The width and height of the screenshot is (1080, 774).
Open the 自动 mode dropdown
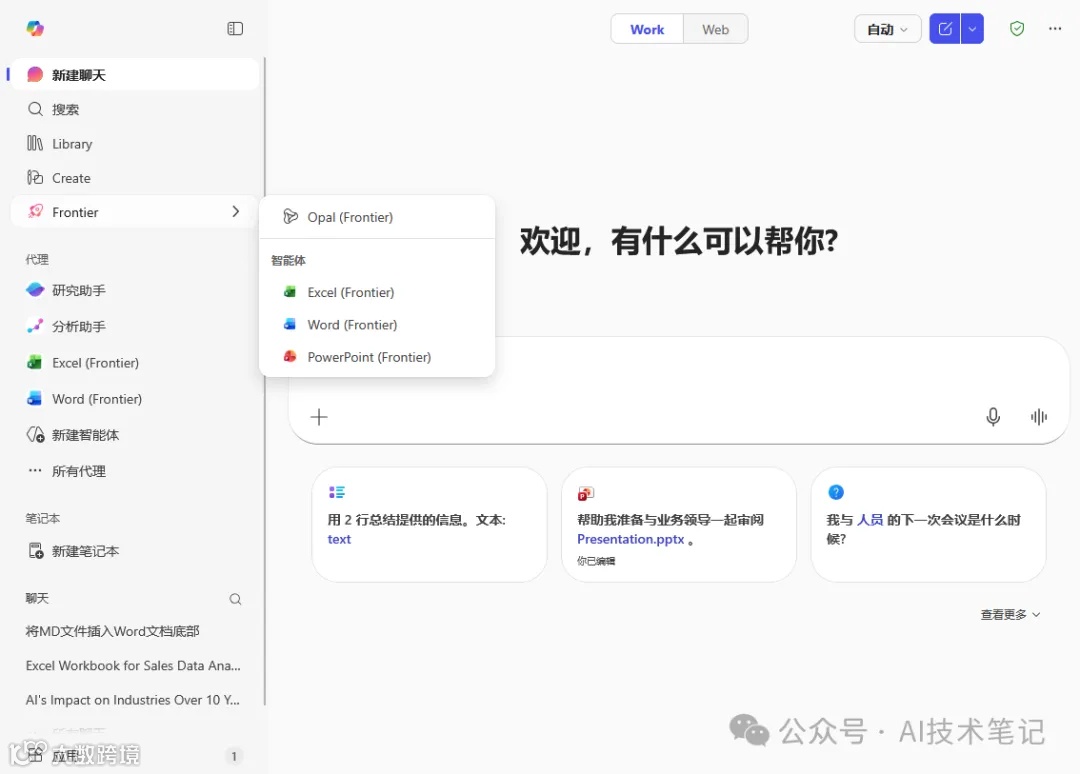tap(887, 29)
